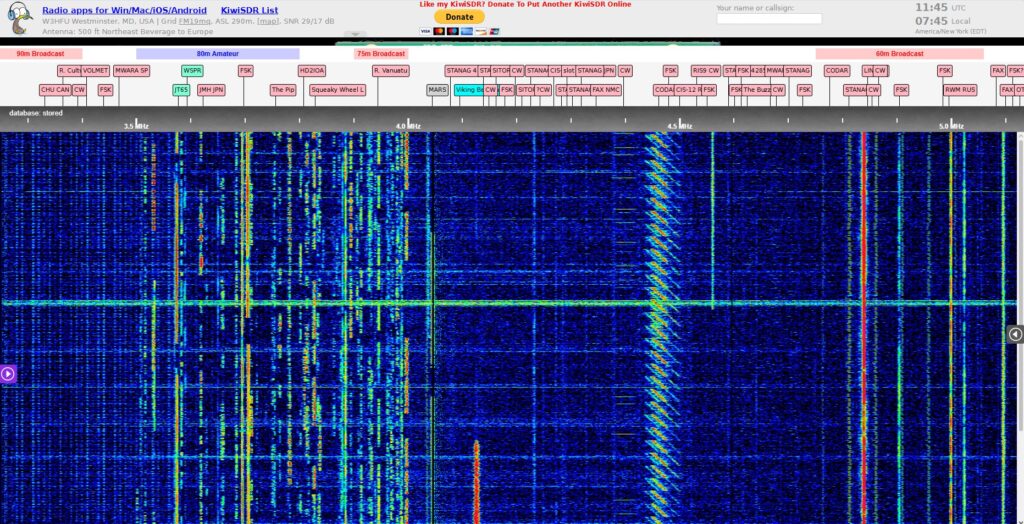Tune to the slot label
This screenshot has width=1024, height=524.
click(x=568, y=71)
